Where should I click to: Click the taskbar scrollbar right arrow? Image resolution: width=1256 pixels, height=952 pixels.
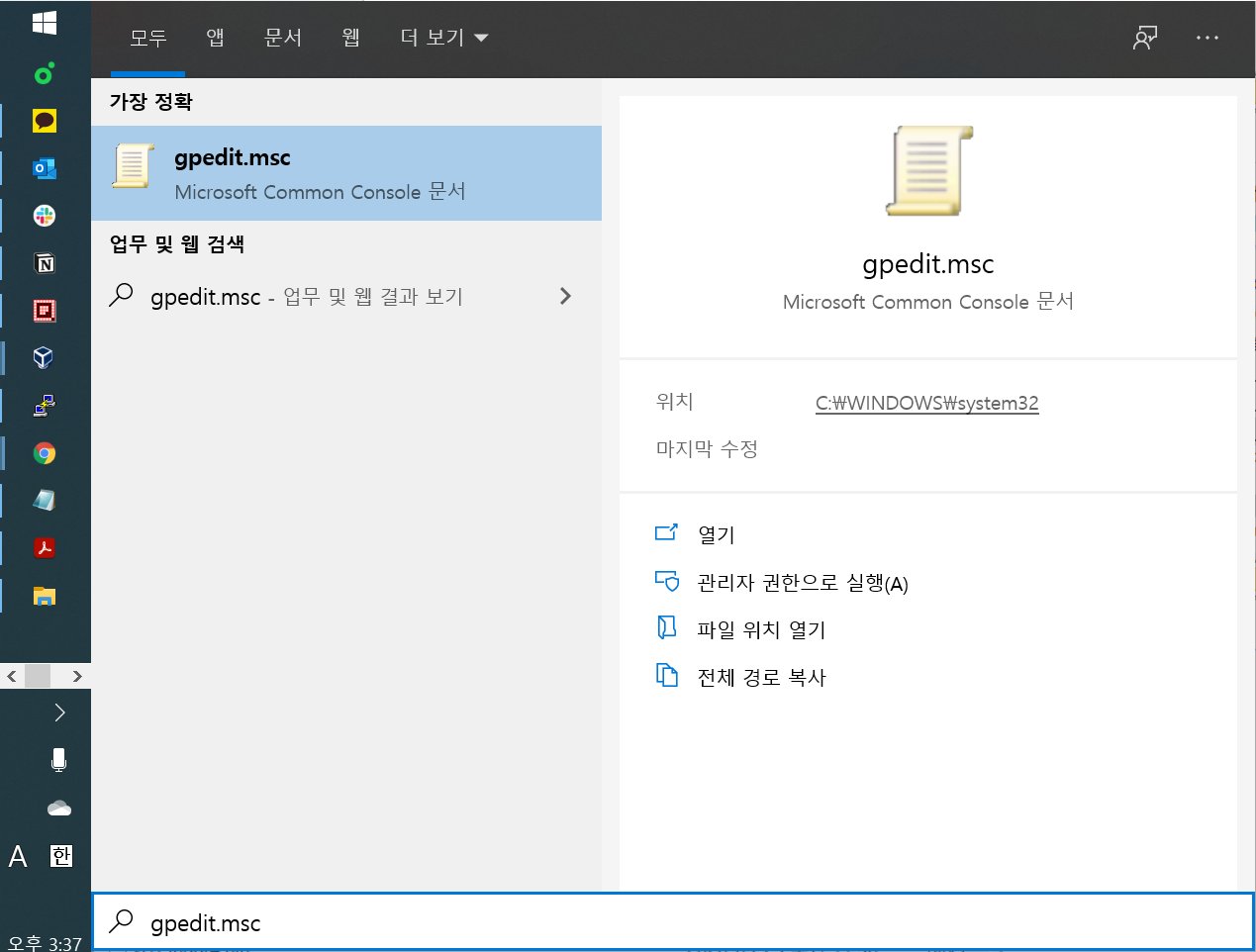tap(77, 676)
